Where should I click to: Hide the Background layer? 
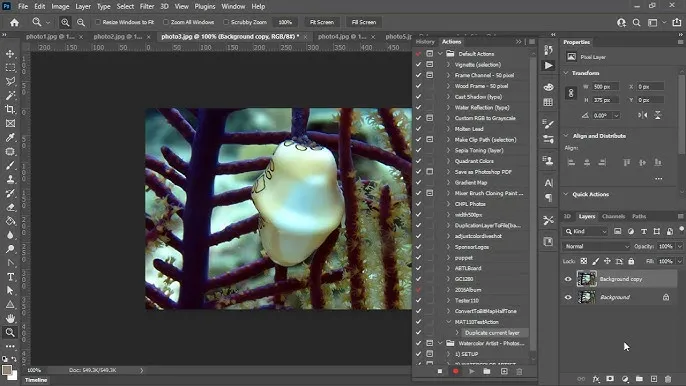coord(568,297)
